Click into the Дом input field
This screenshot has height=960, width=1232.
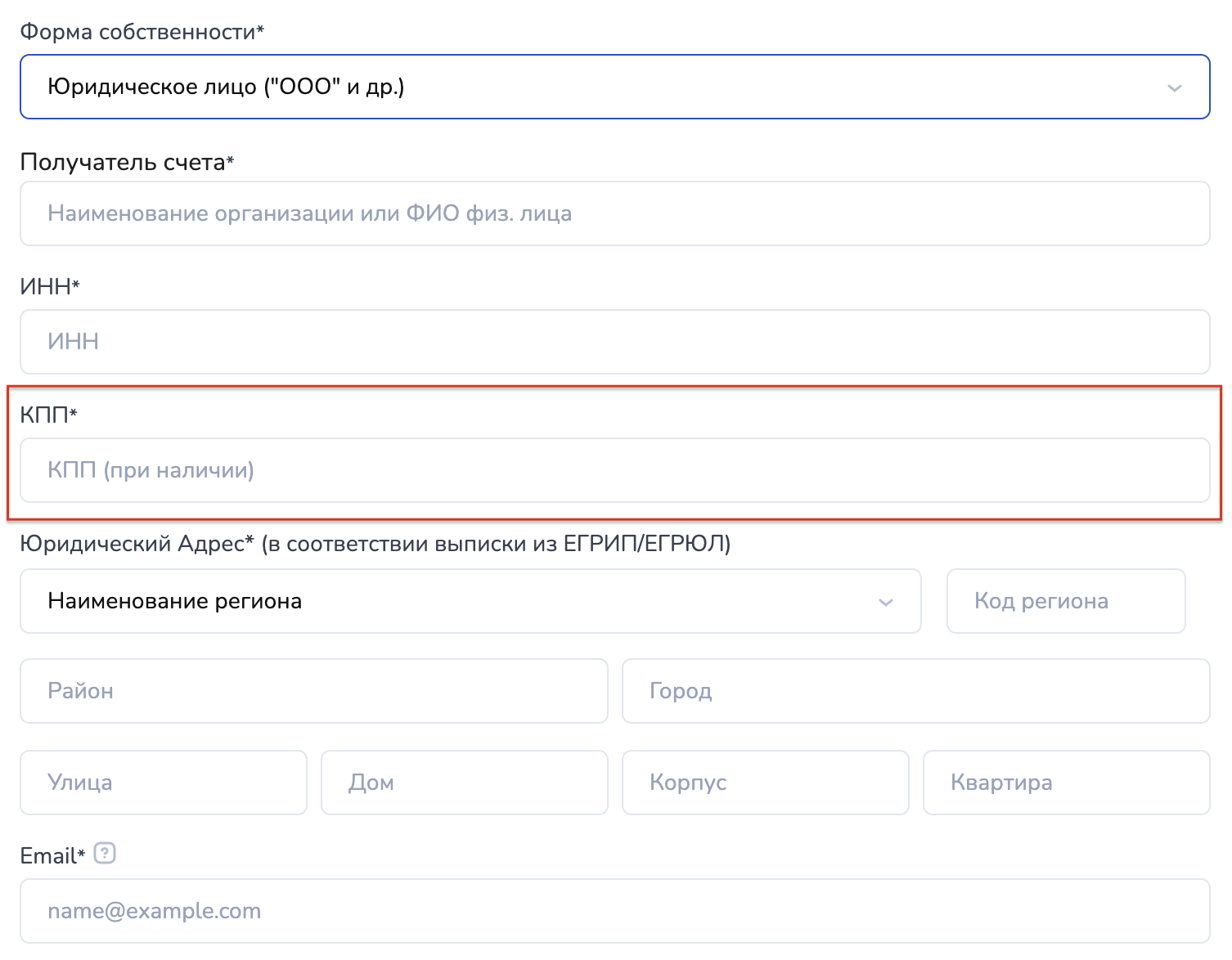464,783
